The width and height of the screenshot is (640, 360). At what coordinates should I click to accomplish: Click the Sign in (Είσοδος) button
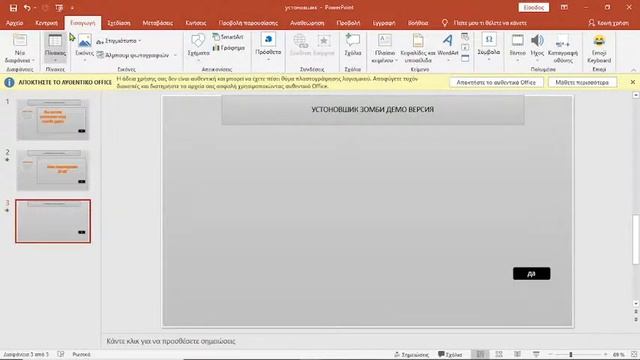pos(533,7)
